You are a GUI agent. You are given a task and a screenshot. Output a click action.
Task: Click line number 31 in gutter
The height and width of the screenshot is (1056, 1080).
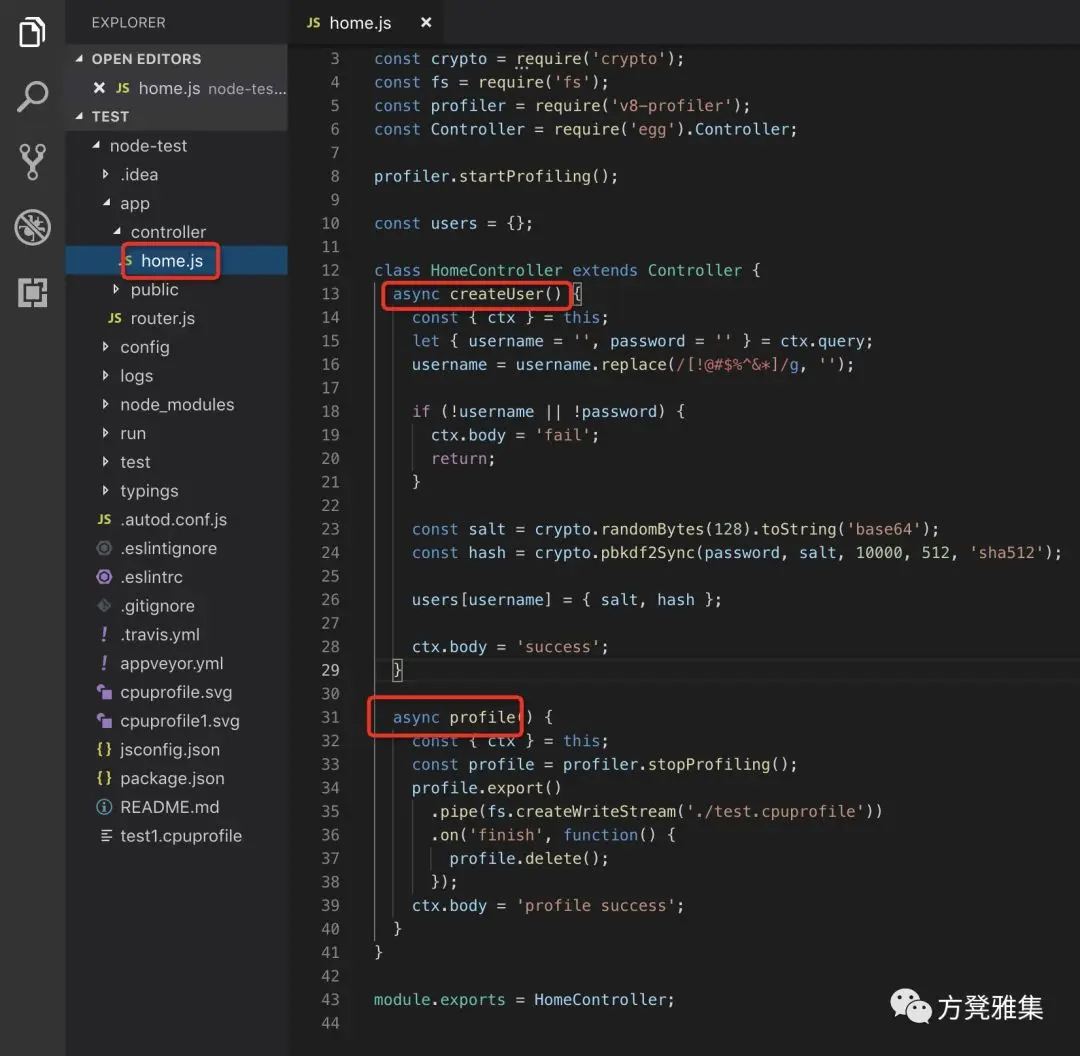pyautogui.click(x=330, y=717)
